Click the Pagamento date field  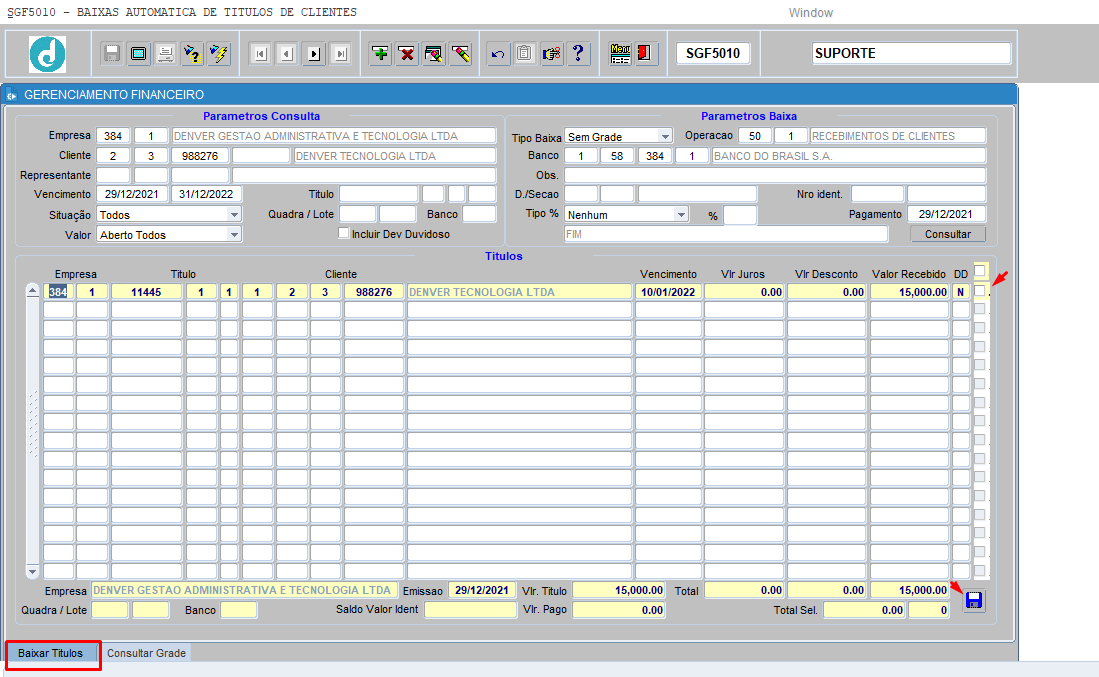[946, 214]
